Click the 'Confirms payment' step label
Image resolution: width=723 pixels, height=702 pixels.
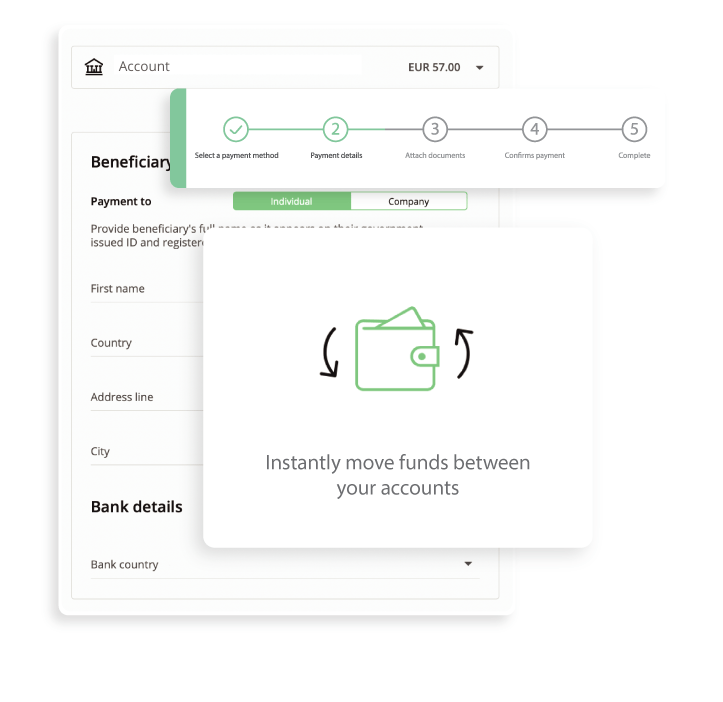click(x=534, y=155)
